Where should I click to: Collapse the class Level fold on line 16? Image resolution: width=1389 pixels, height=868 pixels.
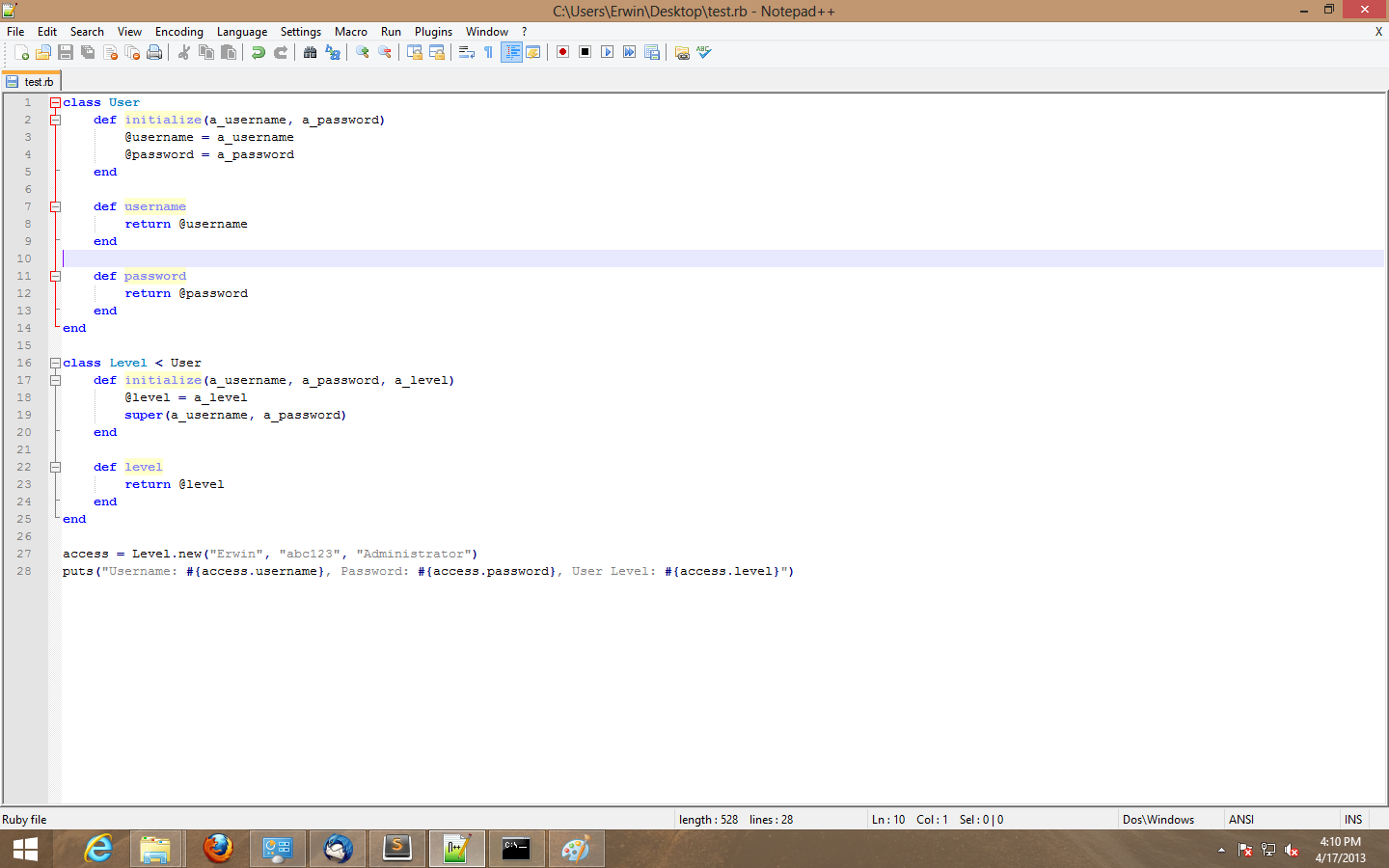[x=55, y=363]
